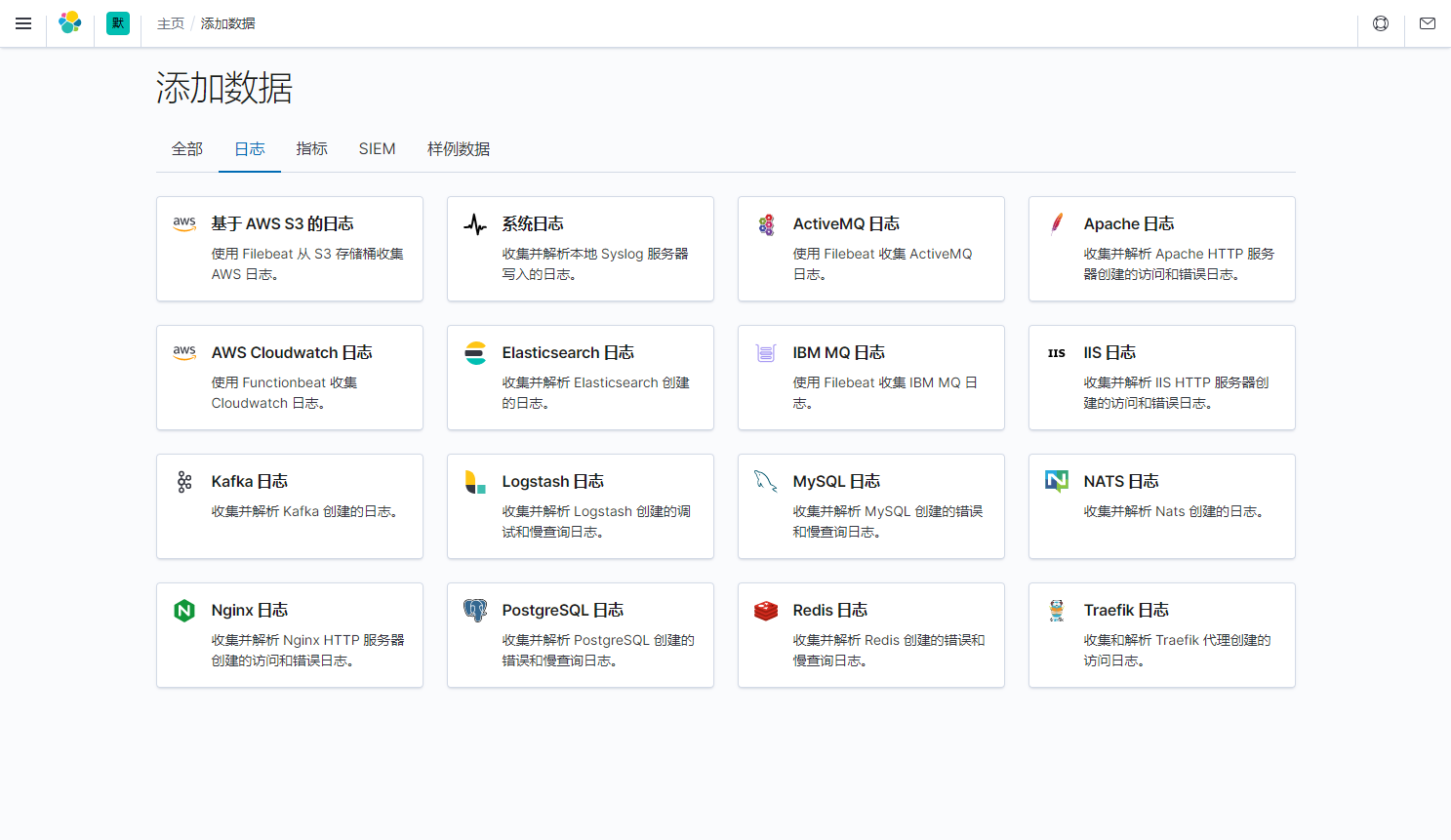
Task: Go back via the 主页 breadcrumb link
Action: click(170, 22)
